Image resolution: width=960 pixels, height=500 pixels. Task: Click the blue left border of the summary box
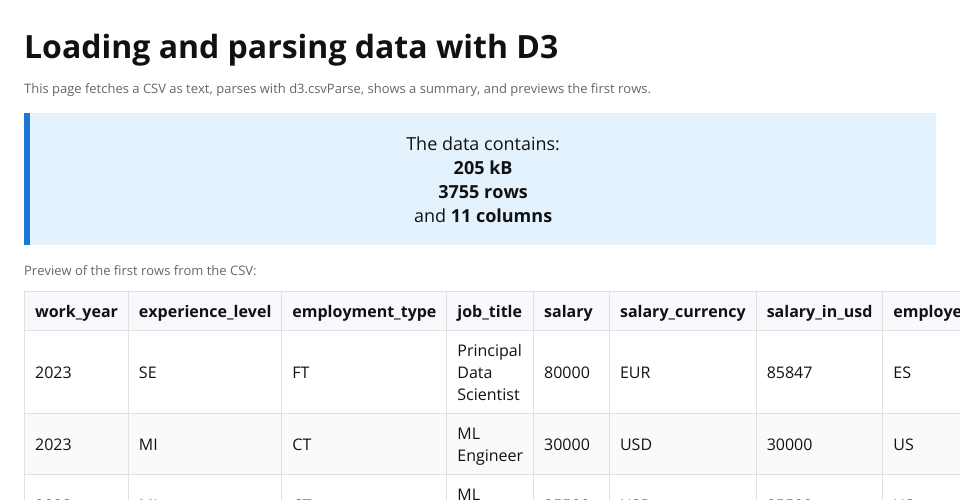coord(27,179)
